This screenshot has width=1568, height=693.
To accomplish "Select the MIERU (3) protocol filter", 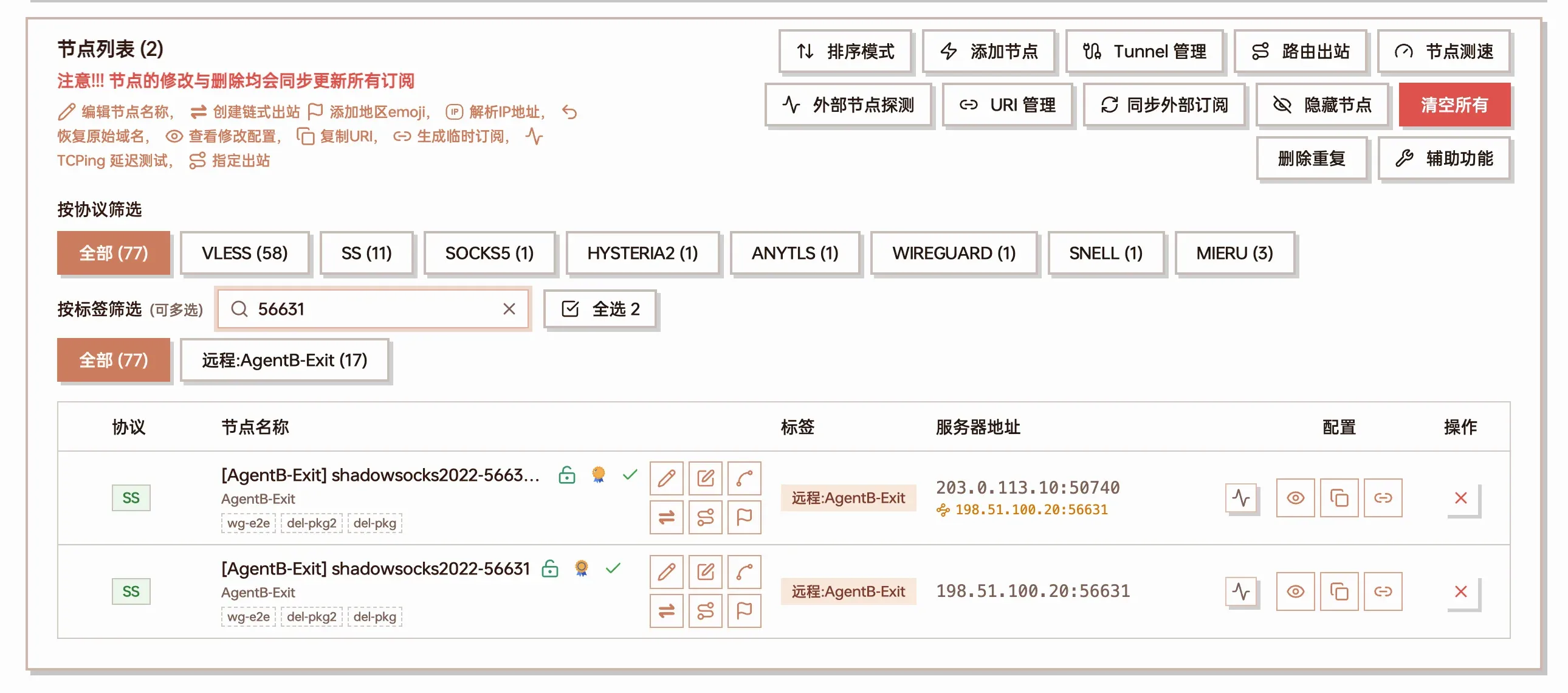I will coord(1234,253).
